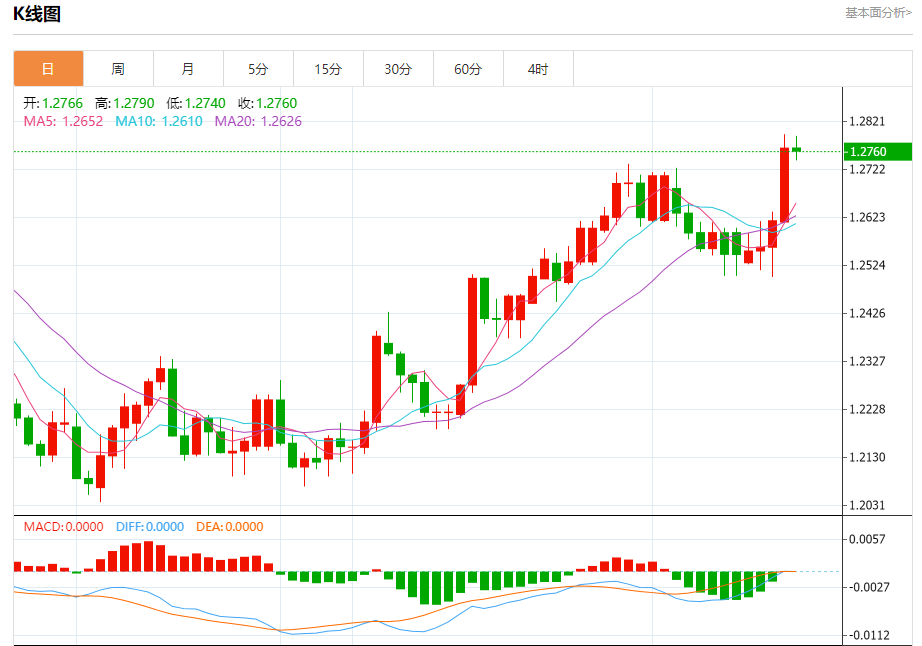Open the 5分 timeframe tab
The height and width of the screenshot is (646, 922).
click(258, 69)
